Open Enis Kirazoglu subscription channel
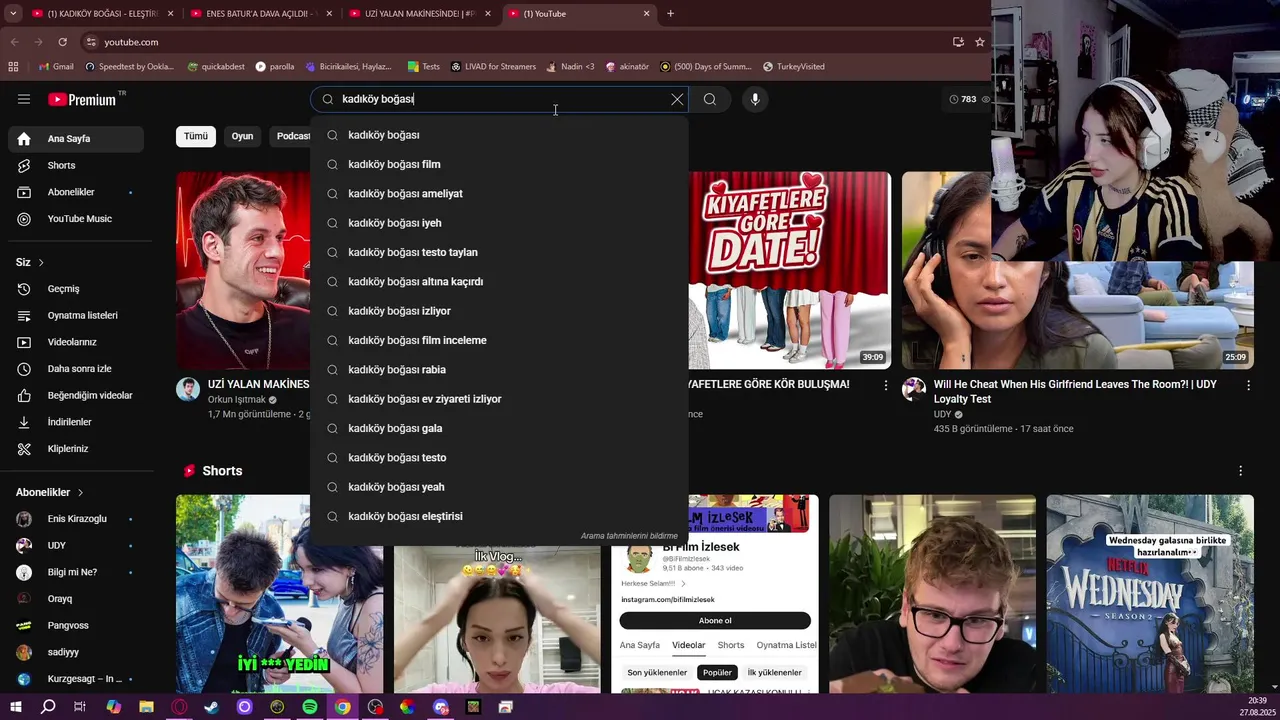This screenshot has width=1280, height=720. (x=76, y=519)
